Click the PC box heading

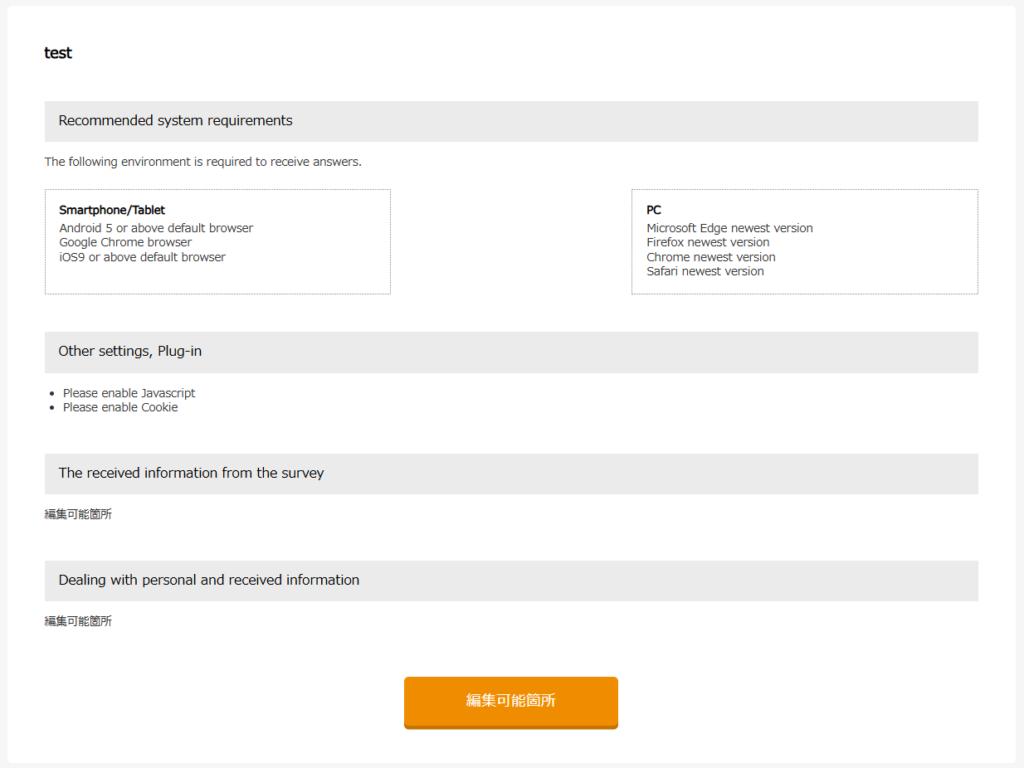point(654,210)
